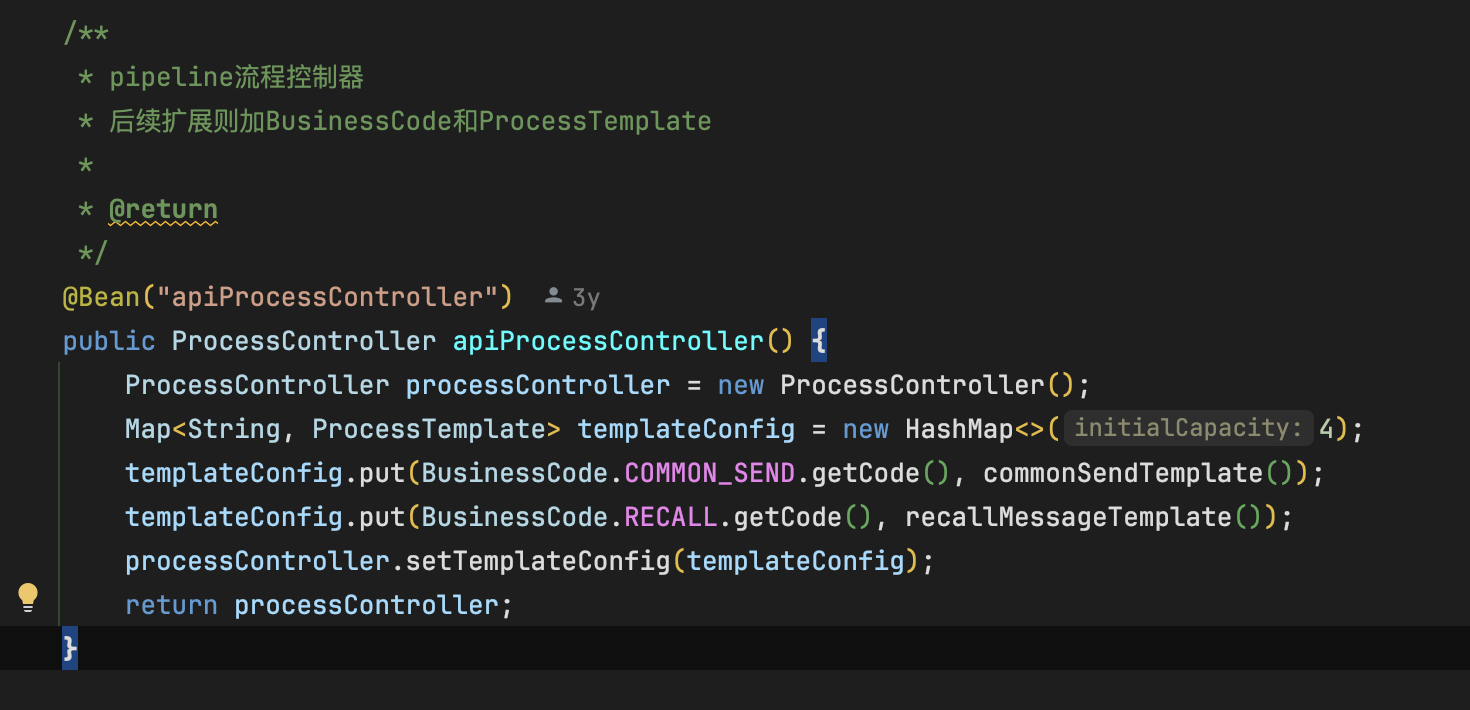Click the highlighted closing curly brace

[69, 649]
